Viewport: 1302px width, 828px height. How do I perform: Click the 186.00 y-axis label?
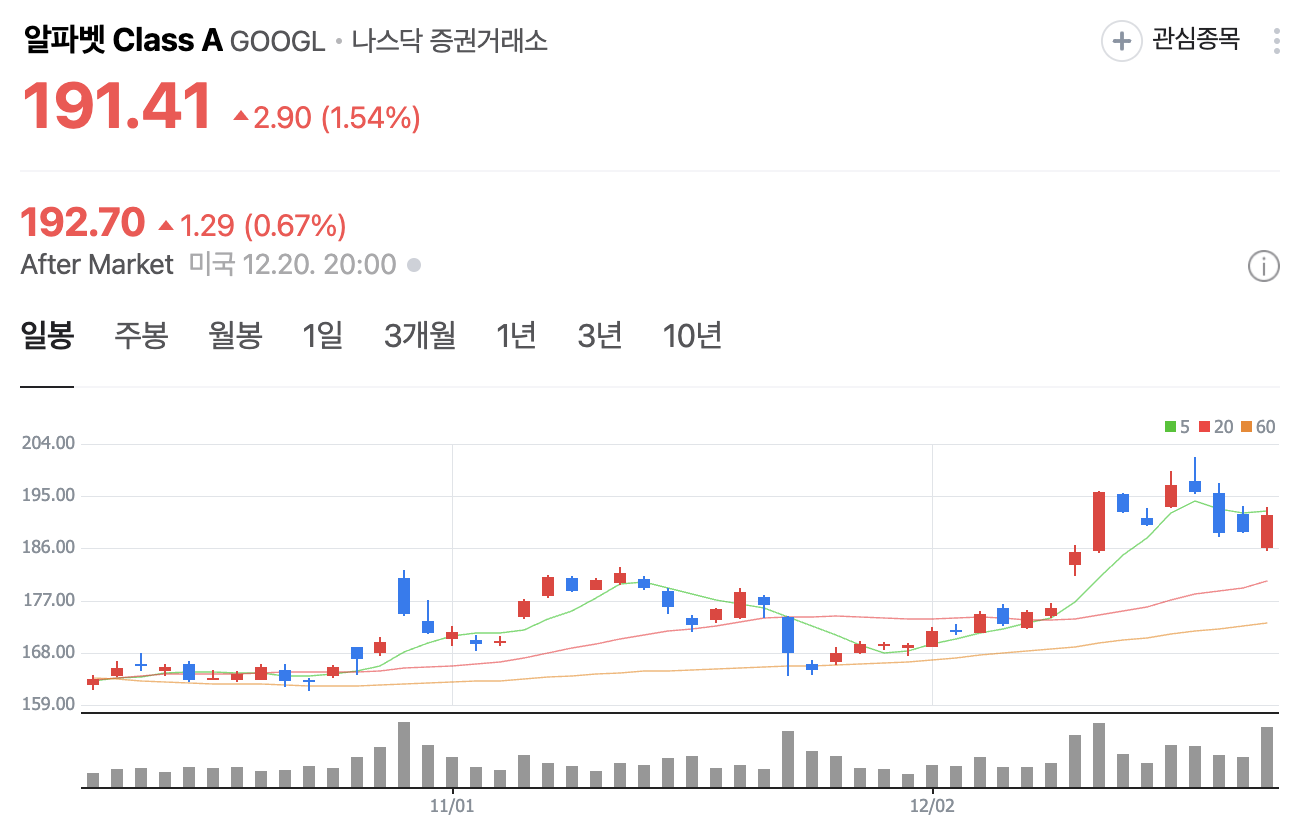(x=48, y=548)
